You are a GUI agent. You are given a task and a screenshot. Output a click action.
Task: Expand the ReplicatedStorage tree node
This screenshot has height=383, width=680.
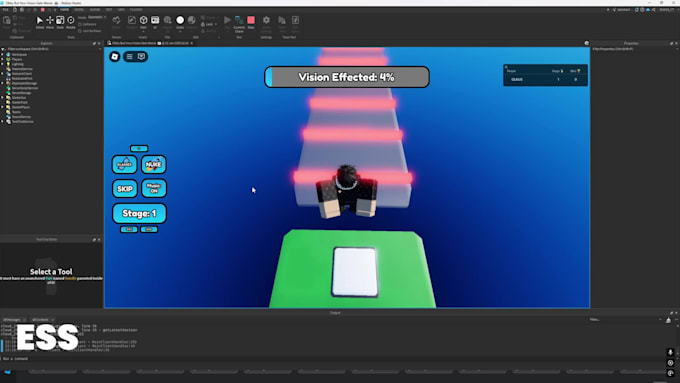[3, 83]
